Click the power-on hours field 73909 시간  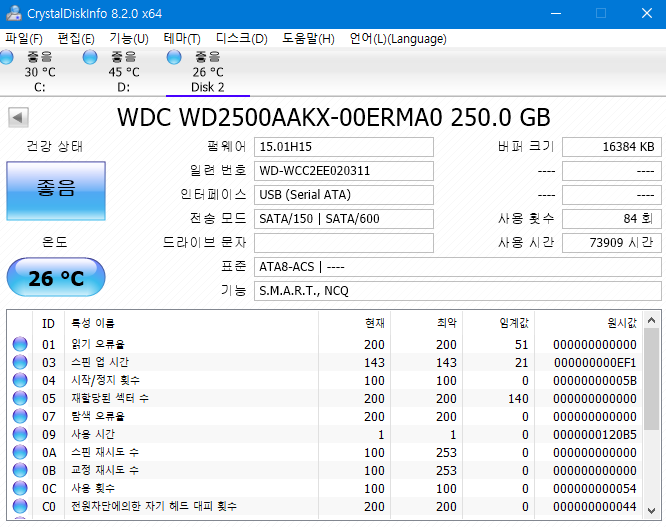[x=612, y=243]
